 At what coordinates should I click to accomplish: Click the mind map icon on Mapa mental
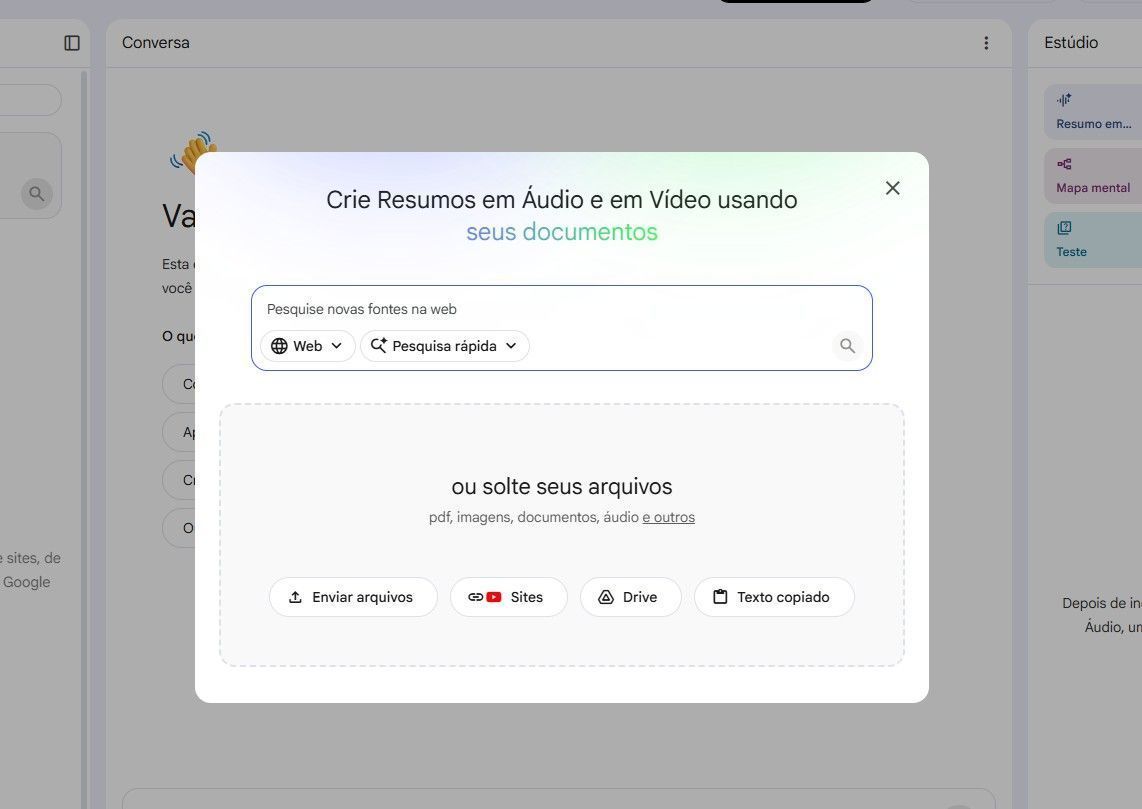click(x=1064, y=164)
